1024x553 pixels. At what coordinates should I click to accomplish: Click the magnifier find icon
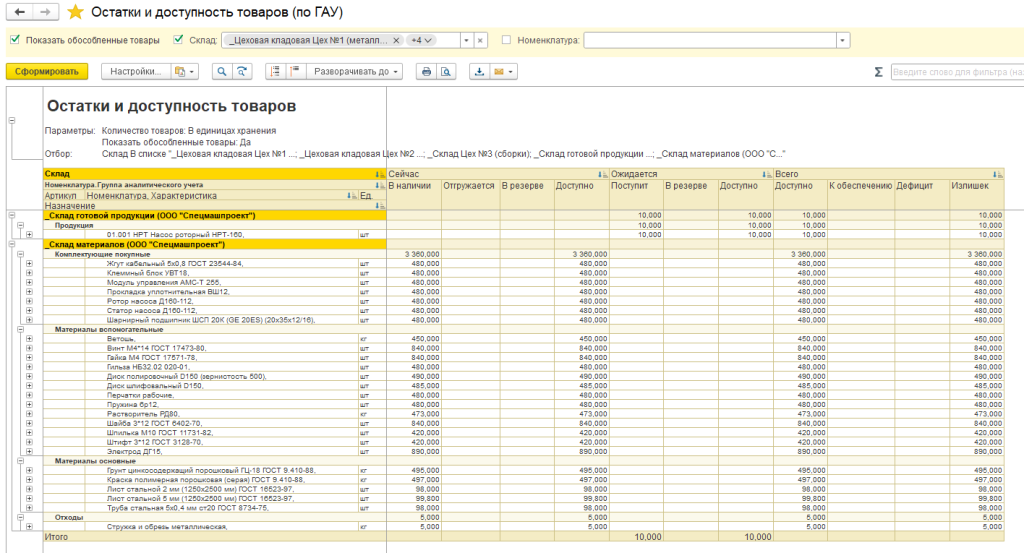coord(222,72)
